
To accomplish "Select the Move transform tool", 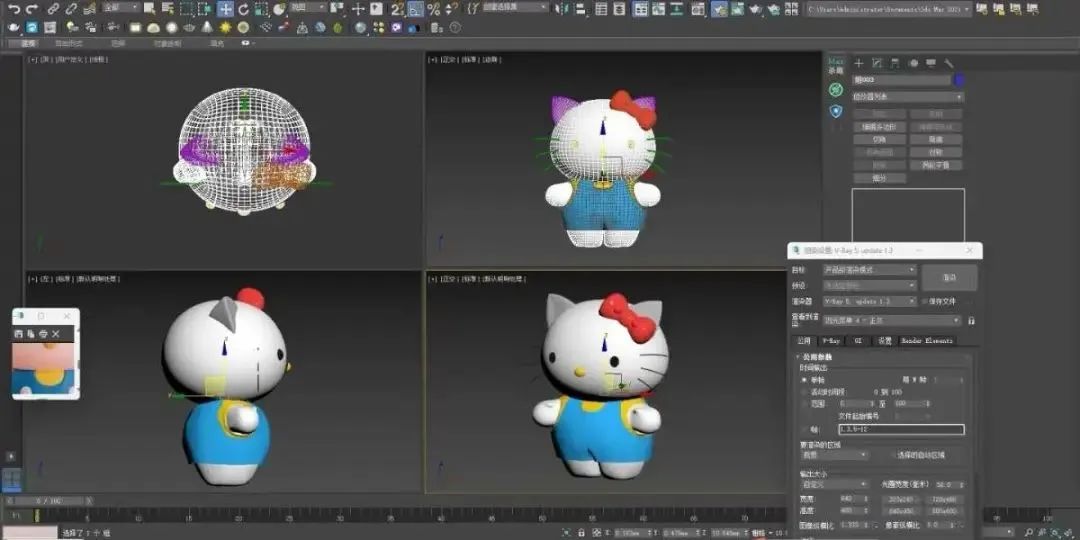I will pos(226,9).
